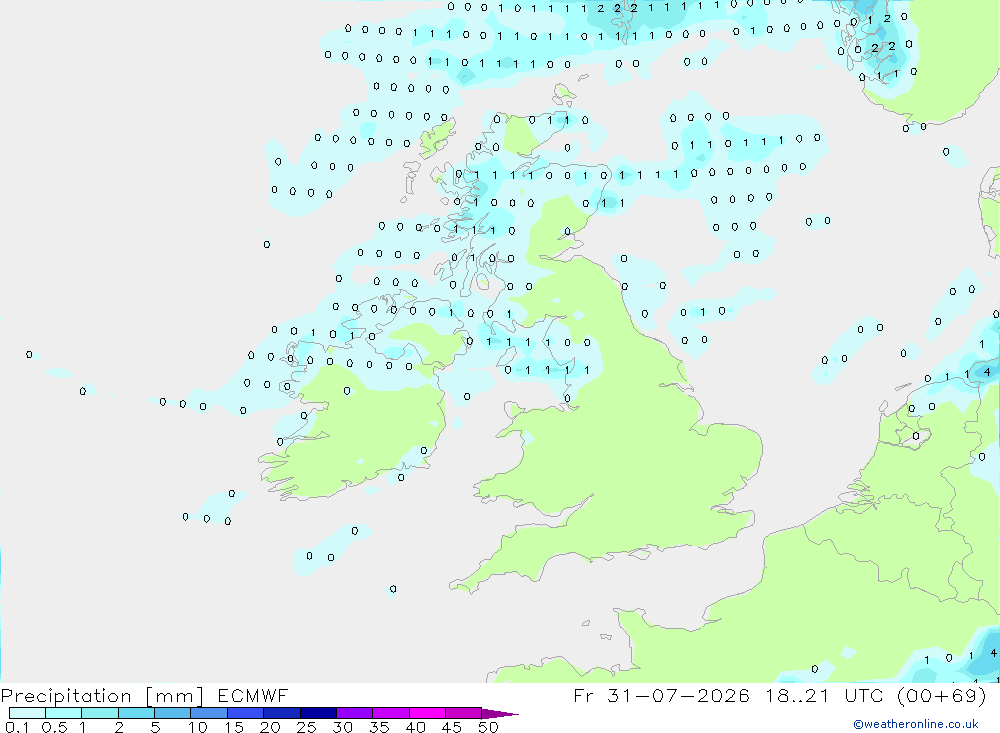Open the weatheronline.co.uk link

pyautogui.click(x=916, y=724)
